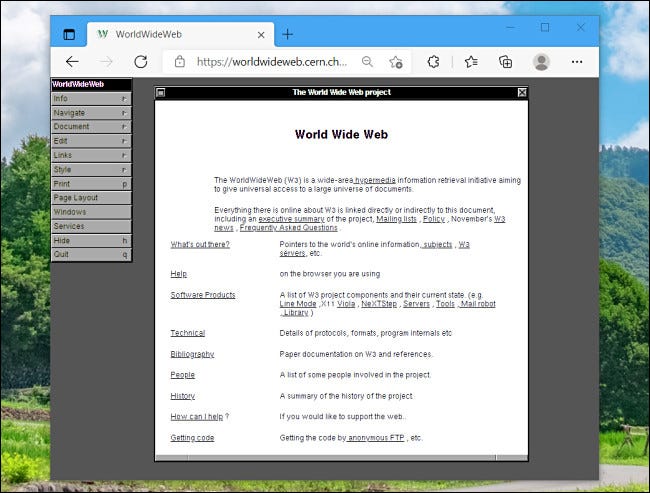Follow the Servers link
Viewport: 650px width, 493px height.
(416, 304)
